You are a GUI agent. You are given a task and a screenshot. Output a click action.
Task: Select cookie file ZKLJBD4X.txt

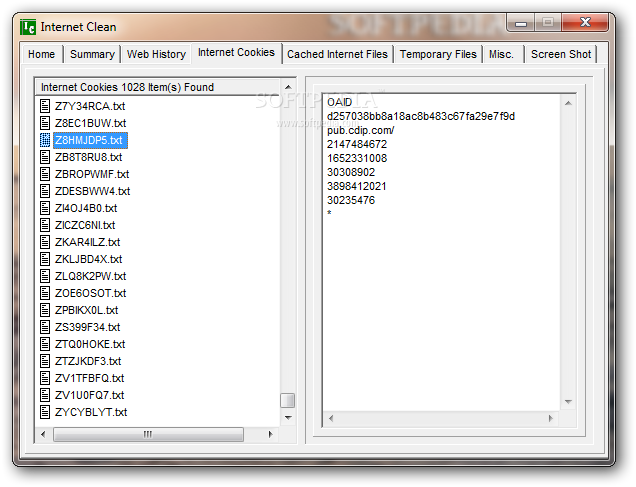pos(88,259)
